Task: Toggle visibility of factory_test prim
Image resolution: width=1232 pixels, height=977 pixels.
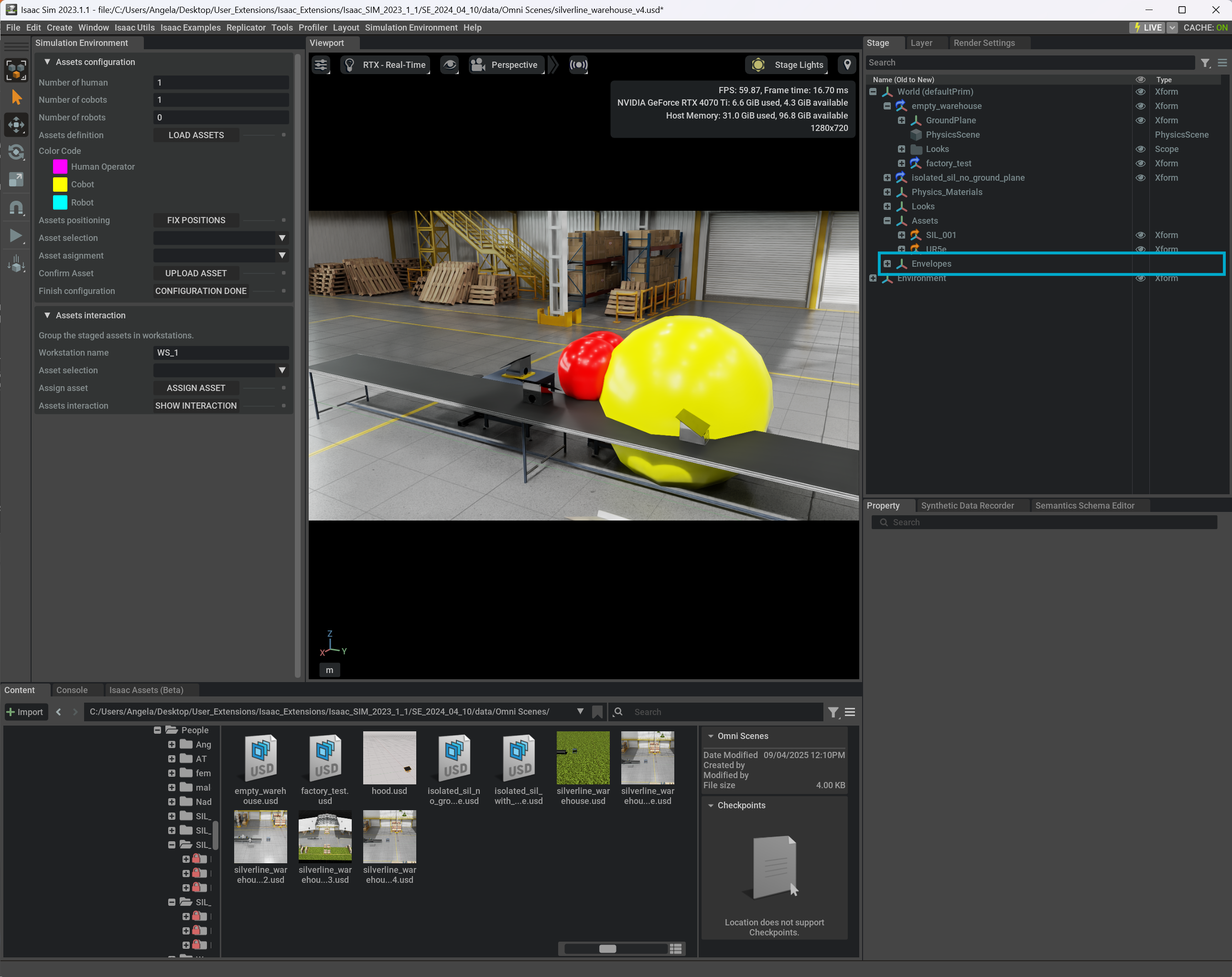Action: coord(1140,163)
